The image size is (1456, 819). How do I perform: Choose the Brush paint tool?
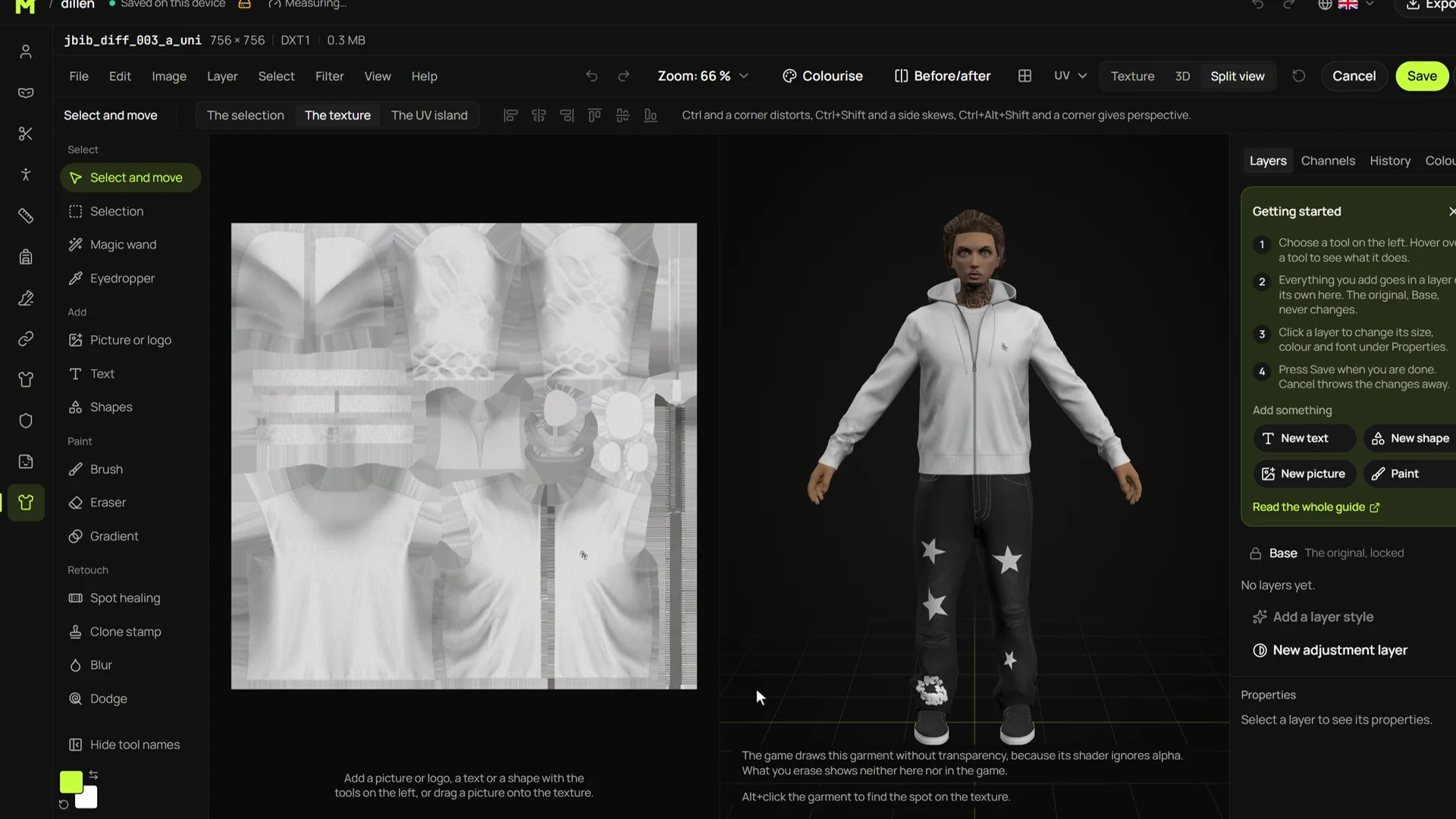pos(130,469)
